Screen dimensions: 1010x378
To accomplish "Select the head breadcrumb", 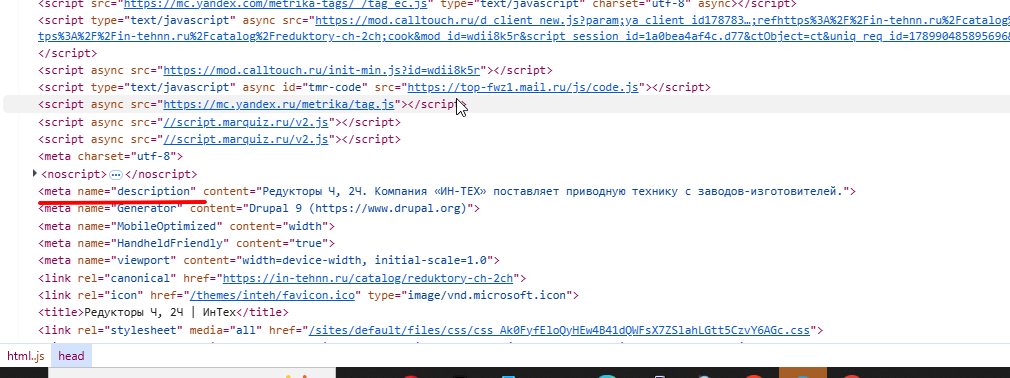I will pos(71,355).
